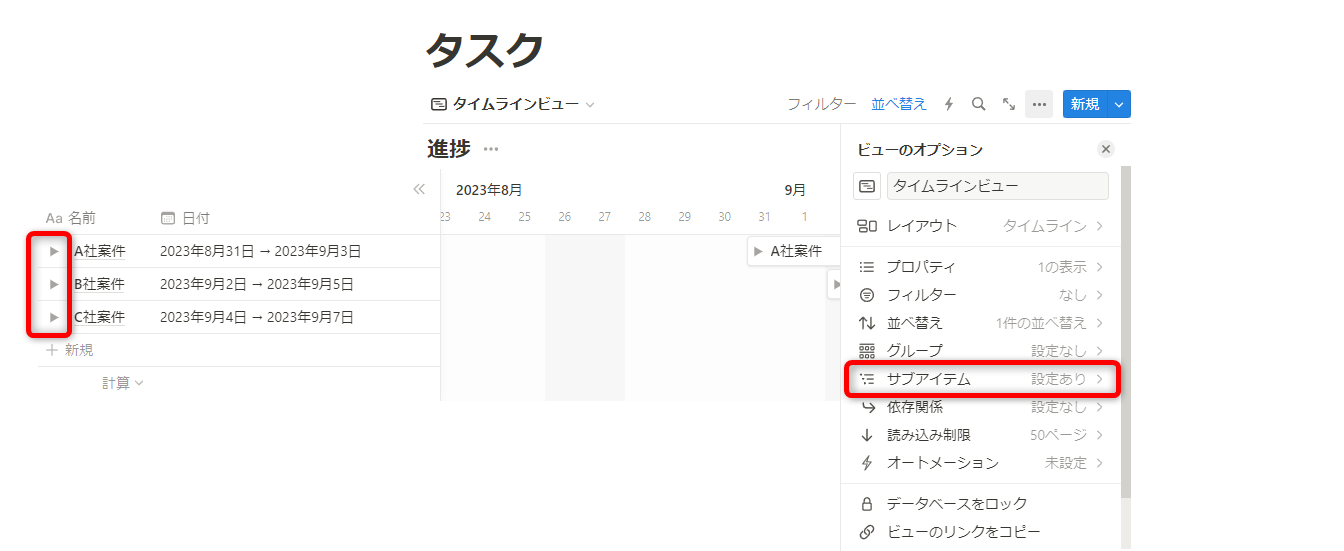Open サブアイテム settings

pos(981,379)
